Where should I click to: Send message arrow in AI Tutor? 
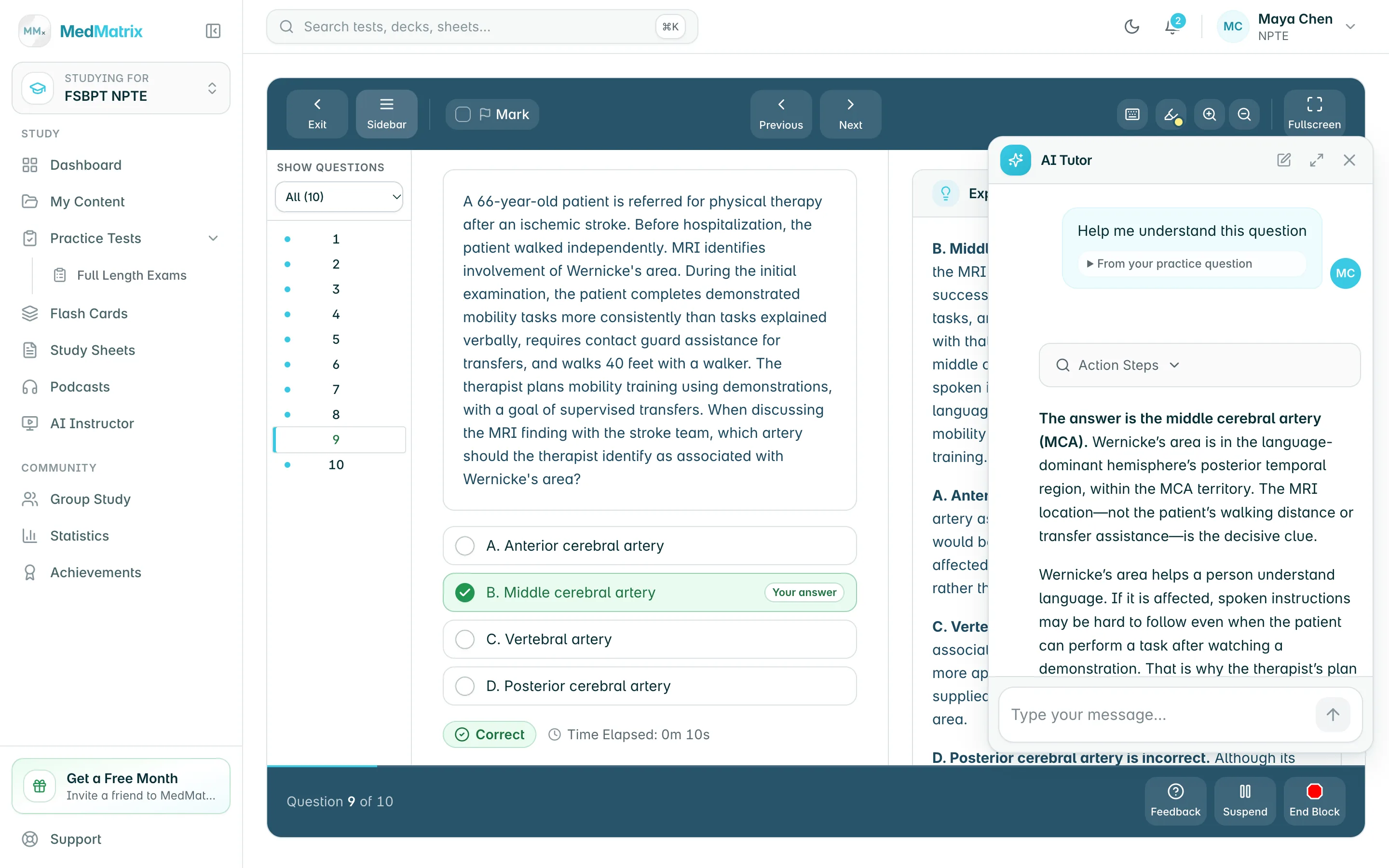(1333, 714)
